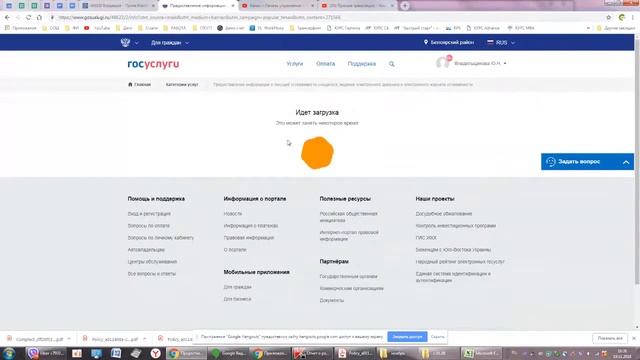This screenshot has height=360, width=640.
Task: Reload the page with refresh icon
Action: (x=28, y=17)
